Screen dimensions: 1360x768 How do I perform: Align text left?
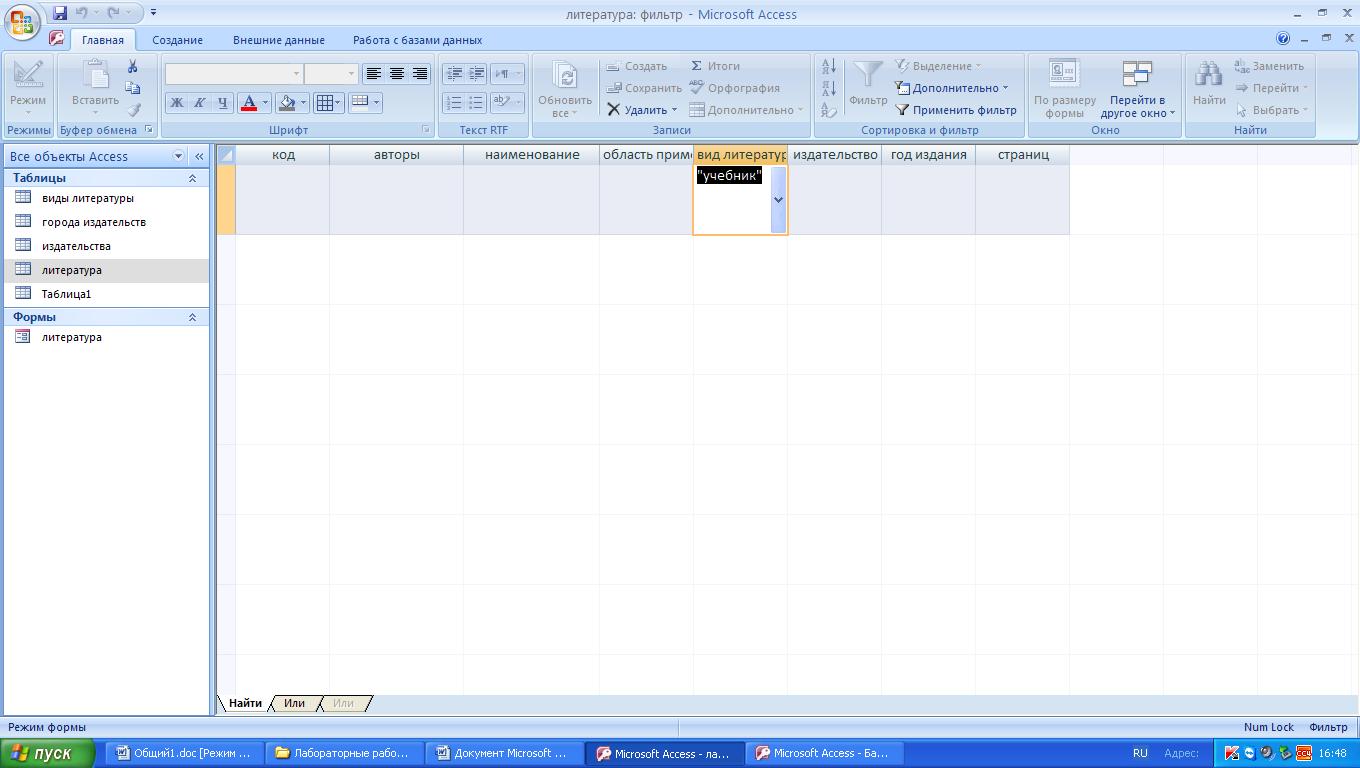click(x=373, y=74)
